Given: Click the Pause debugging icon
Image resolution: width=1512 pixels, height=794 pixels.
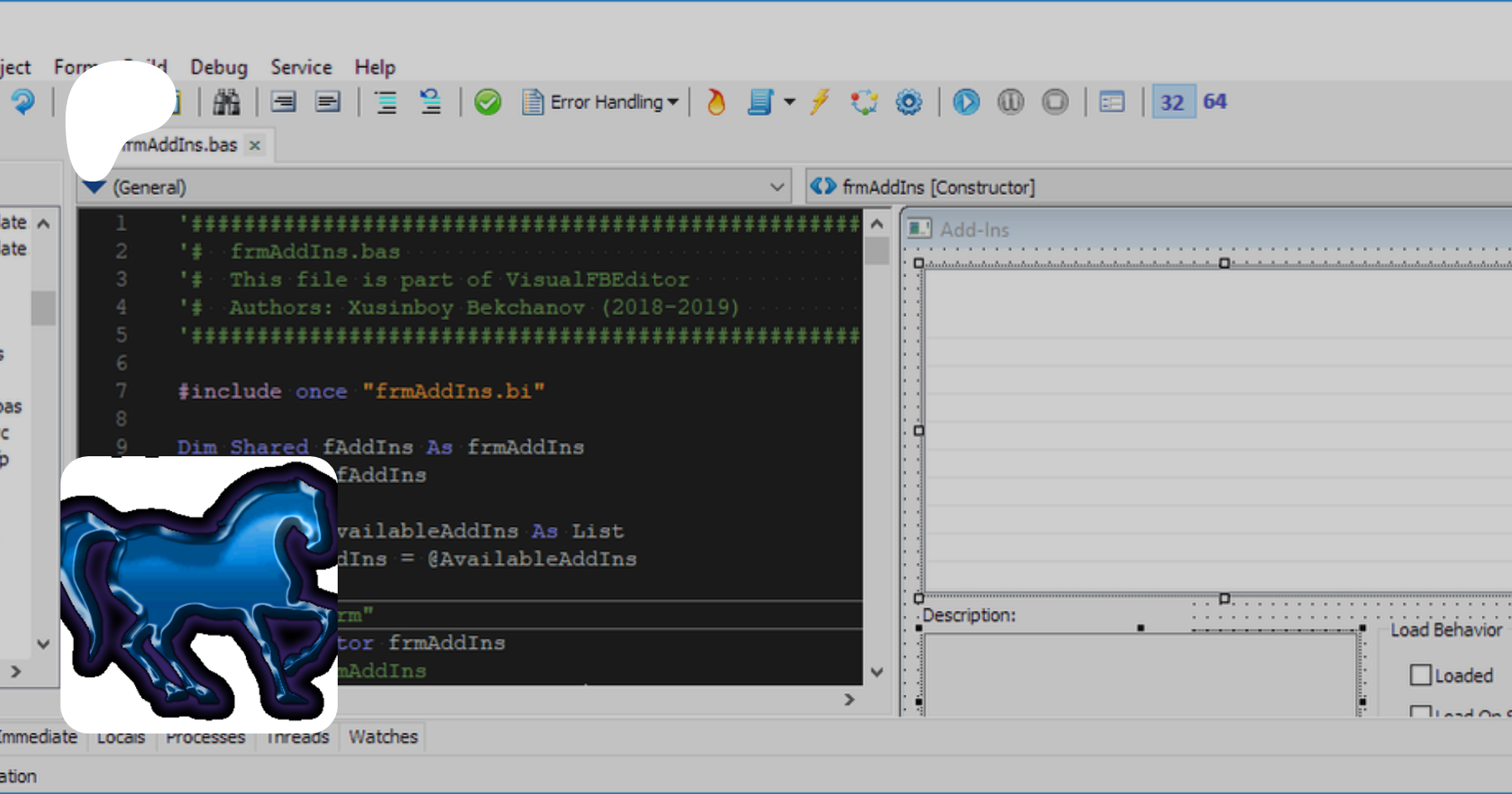Looking at the screenshot, I should coord(1011,103).
